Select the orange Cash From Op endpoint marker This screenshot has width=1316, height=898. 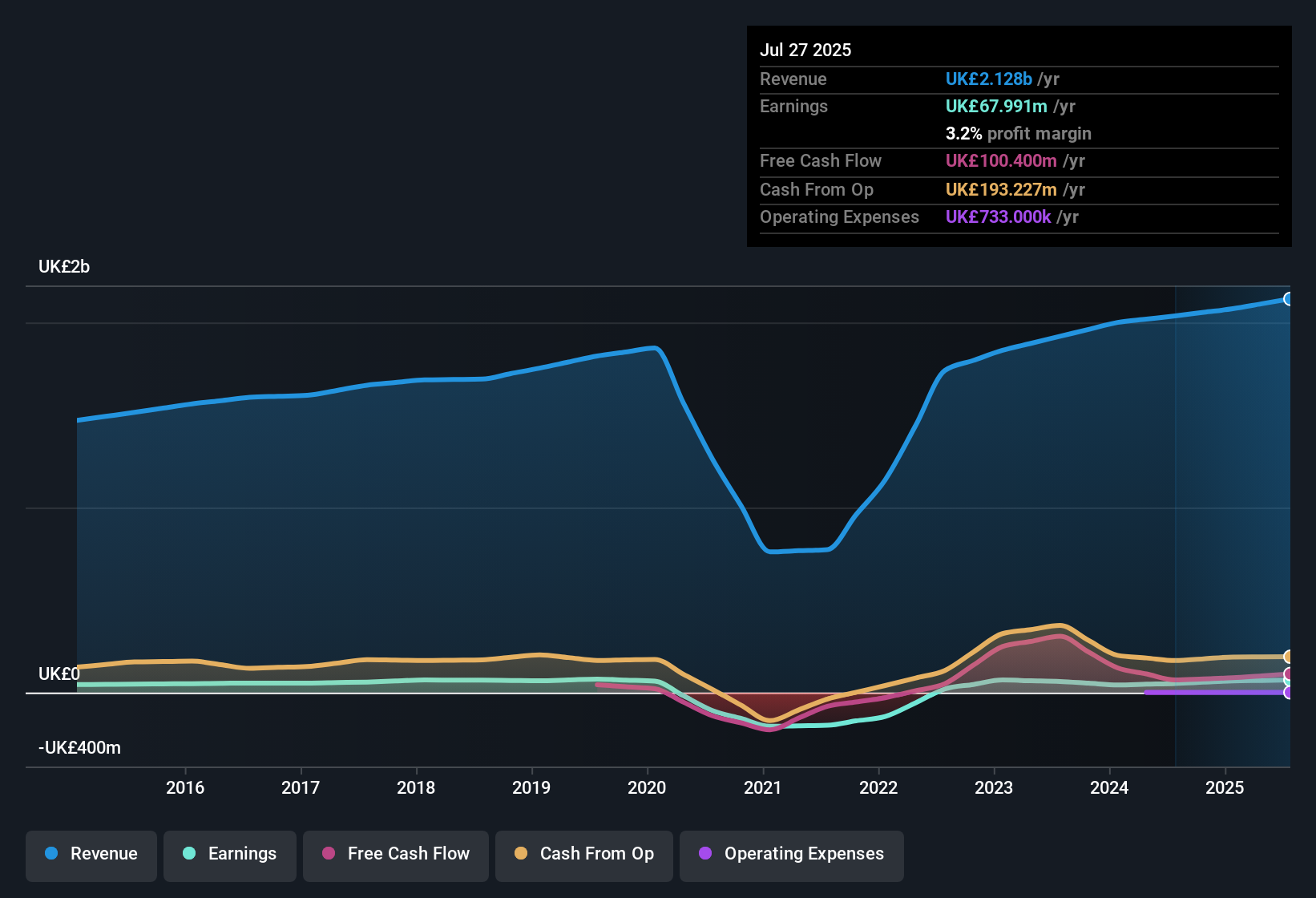click(1289, 655)
